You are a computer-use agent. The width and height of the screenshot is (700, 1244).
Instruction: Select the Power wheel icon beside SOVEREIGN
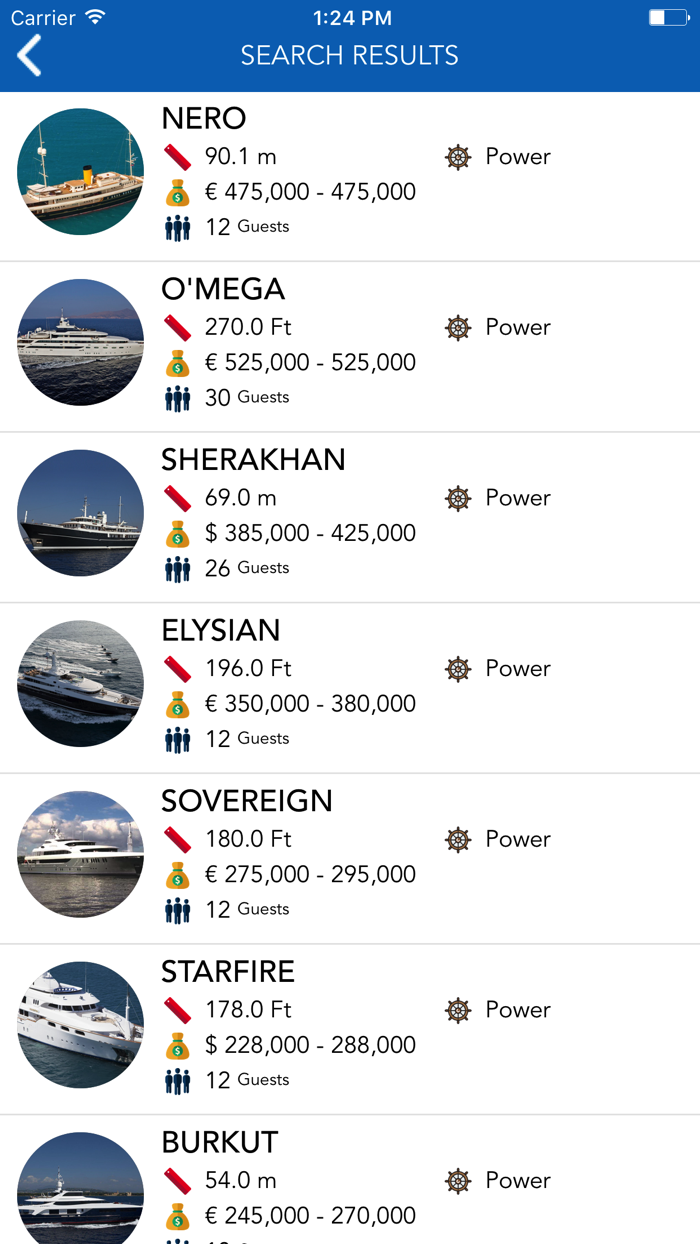coord(458,839)
